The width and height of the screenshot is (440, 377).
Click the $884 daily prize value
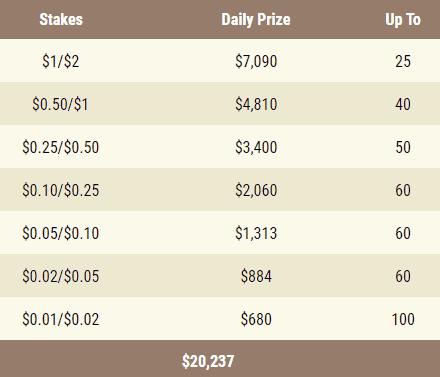[256, 276]
